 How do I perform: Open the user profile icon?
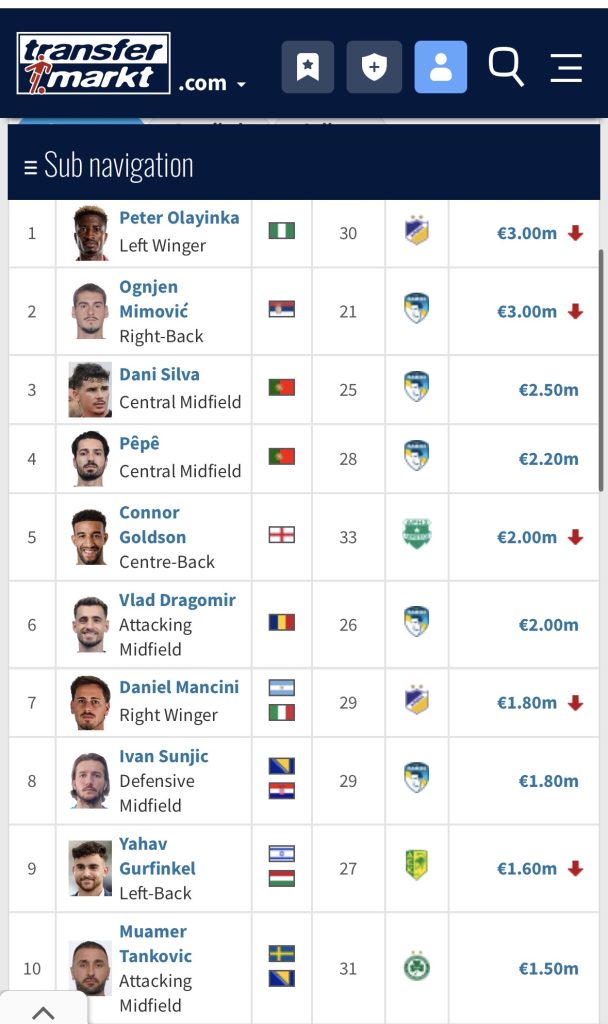coord(441,67)
